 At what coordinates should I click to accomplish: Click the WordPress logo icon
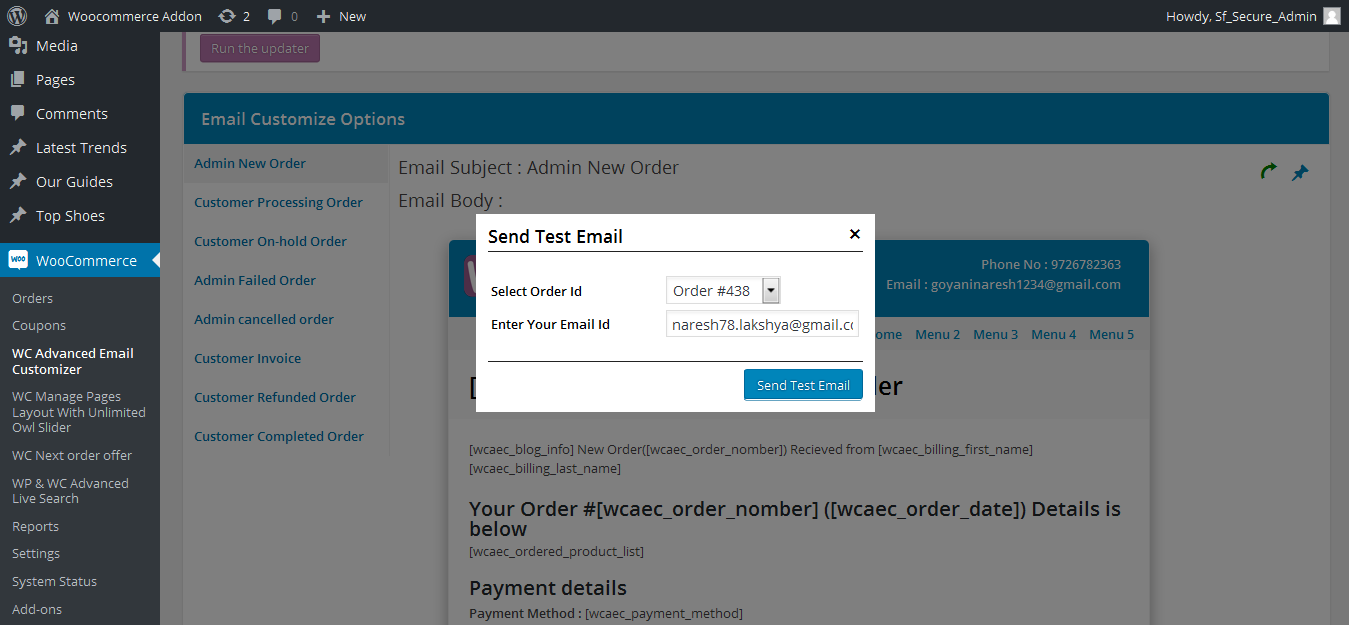tap(17, 16)
